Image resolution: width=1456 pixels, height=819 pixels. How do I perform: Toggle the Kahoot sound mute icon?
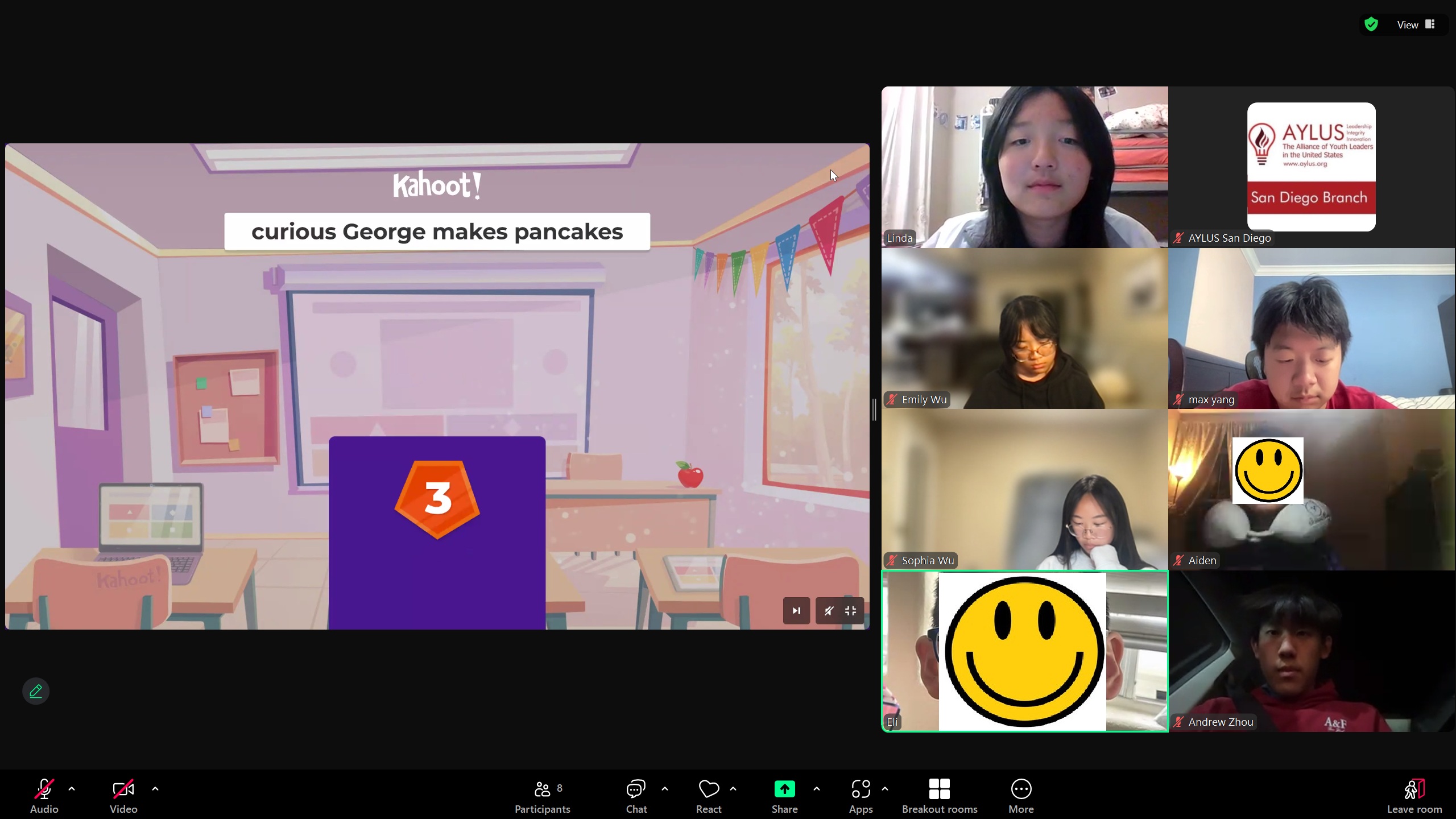click(829, 611)
